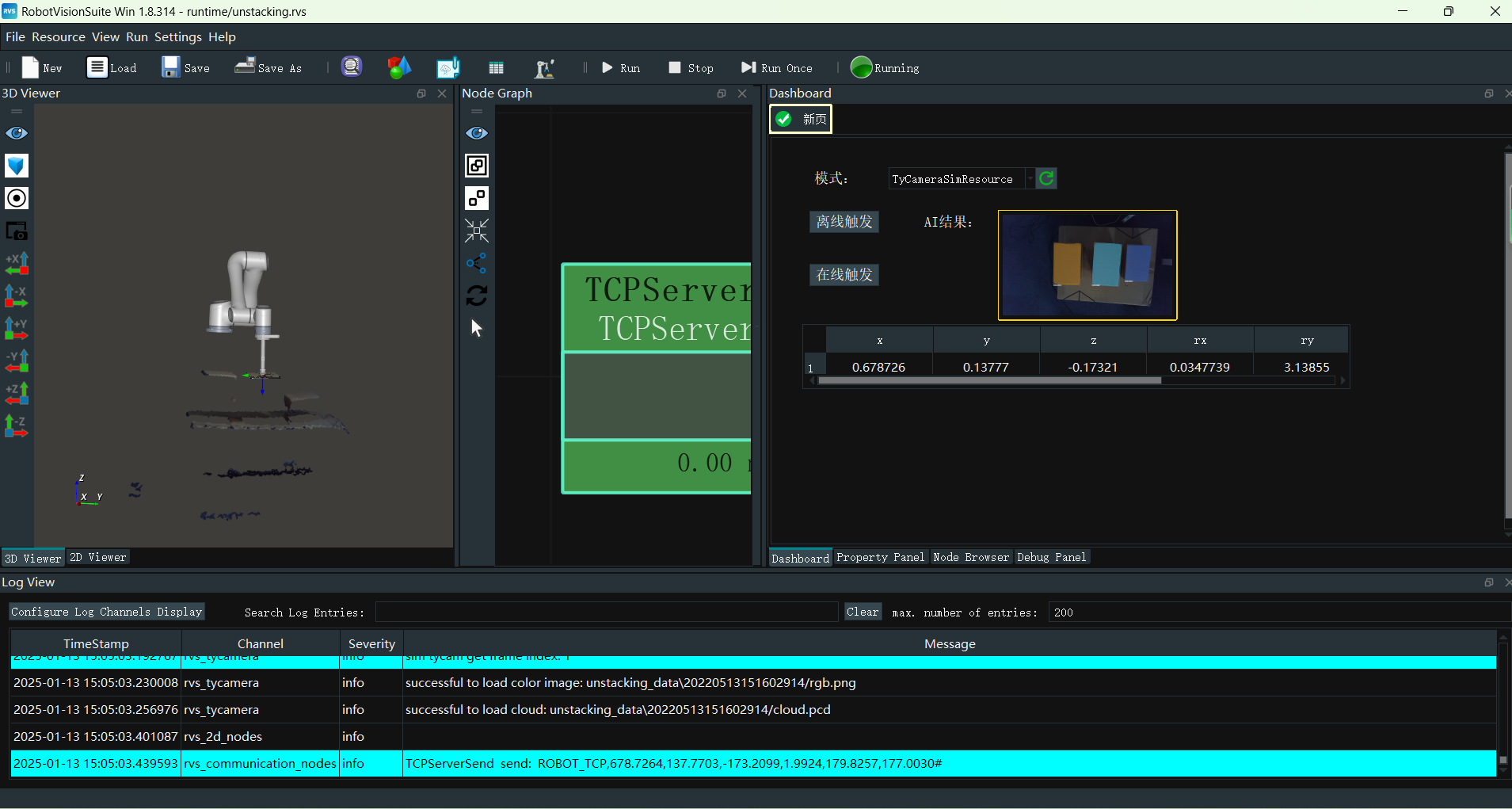Take a 3D Viewer screenshot with camera icon
This screenshot has width=1512, height=809.
[17, 231]
